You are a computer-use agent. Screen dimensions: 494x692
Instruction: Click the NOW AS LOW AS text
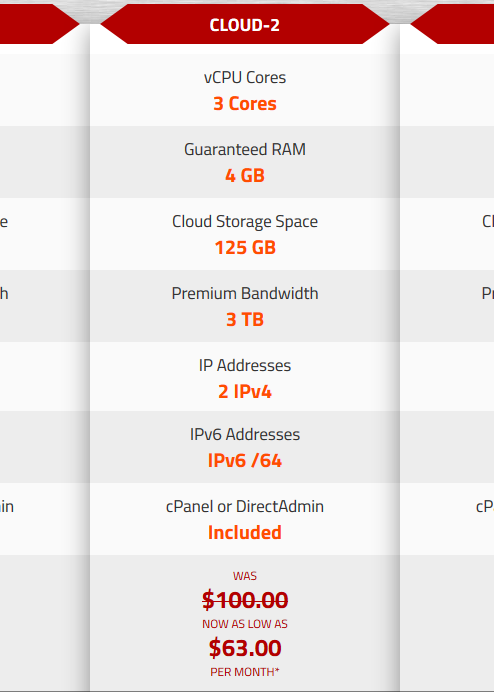245,624
